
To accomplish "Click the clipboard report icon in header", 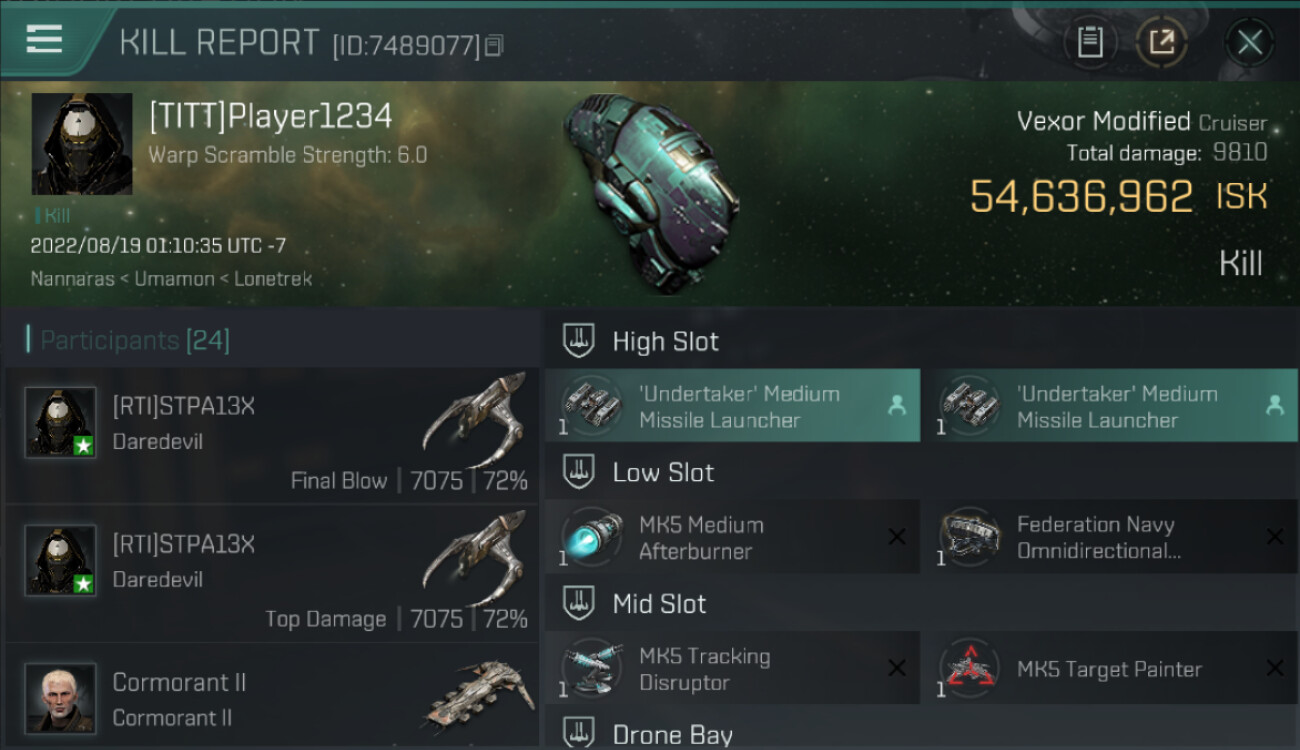I will click(x=1090, y=42).
